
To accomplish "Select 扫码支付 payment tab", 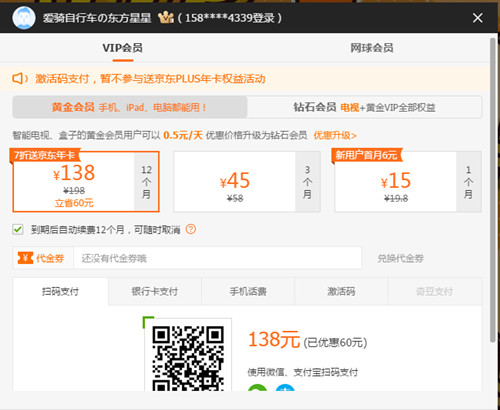I will point(60,291).
